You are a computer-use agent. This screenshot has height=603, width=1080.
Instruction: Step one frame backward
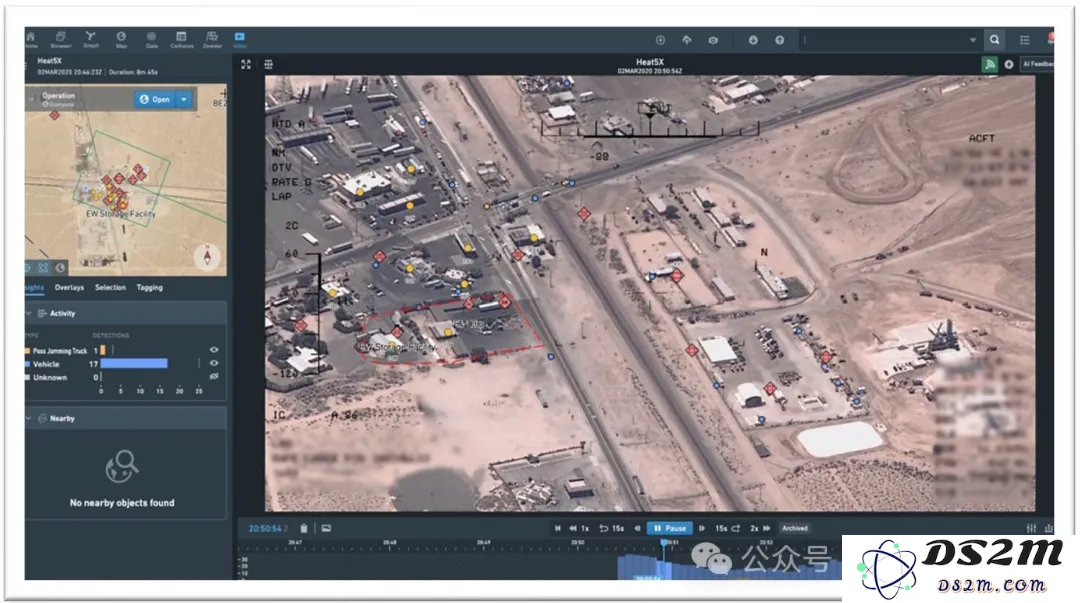637,529
